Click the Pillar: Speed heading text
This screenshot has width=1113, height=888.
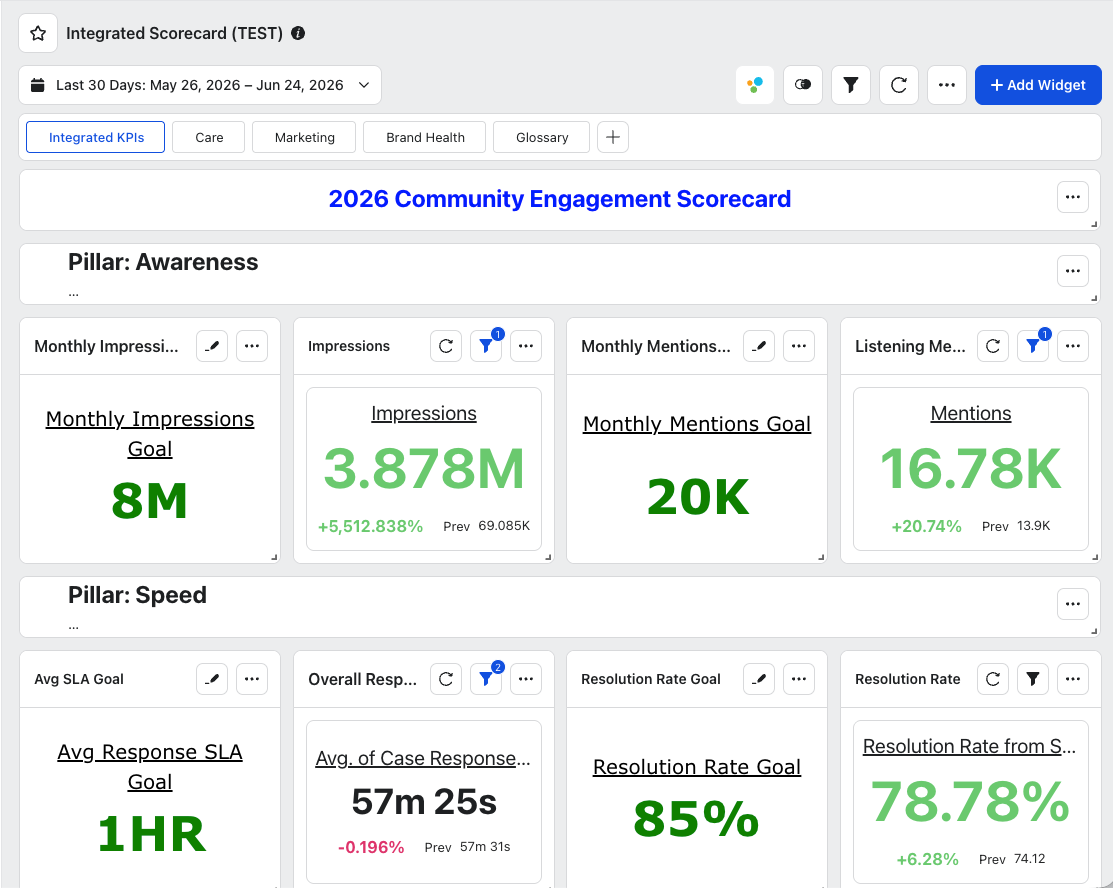(x=137, y=595)
